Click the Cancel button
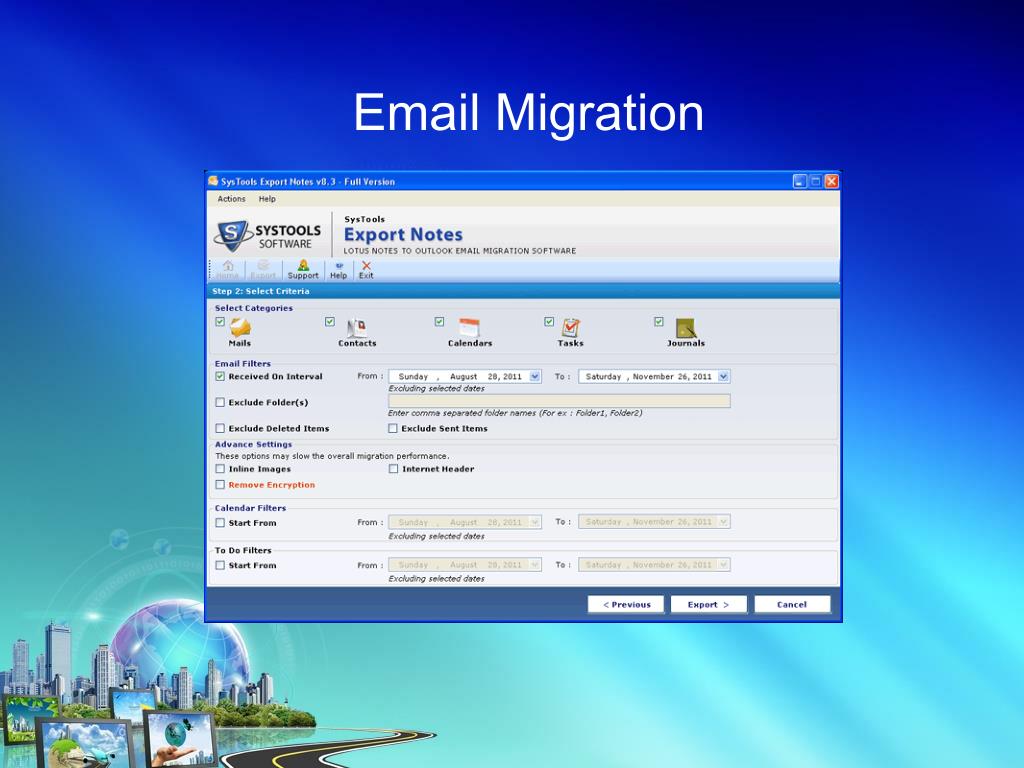The image size is (1024, 768). [792, 604]
